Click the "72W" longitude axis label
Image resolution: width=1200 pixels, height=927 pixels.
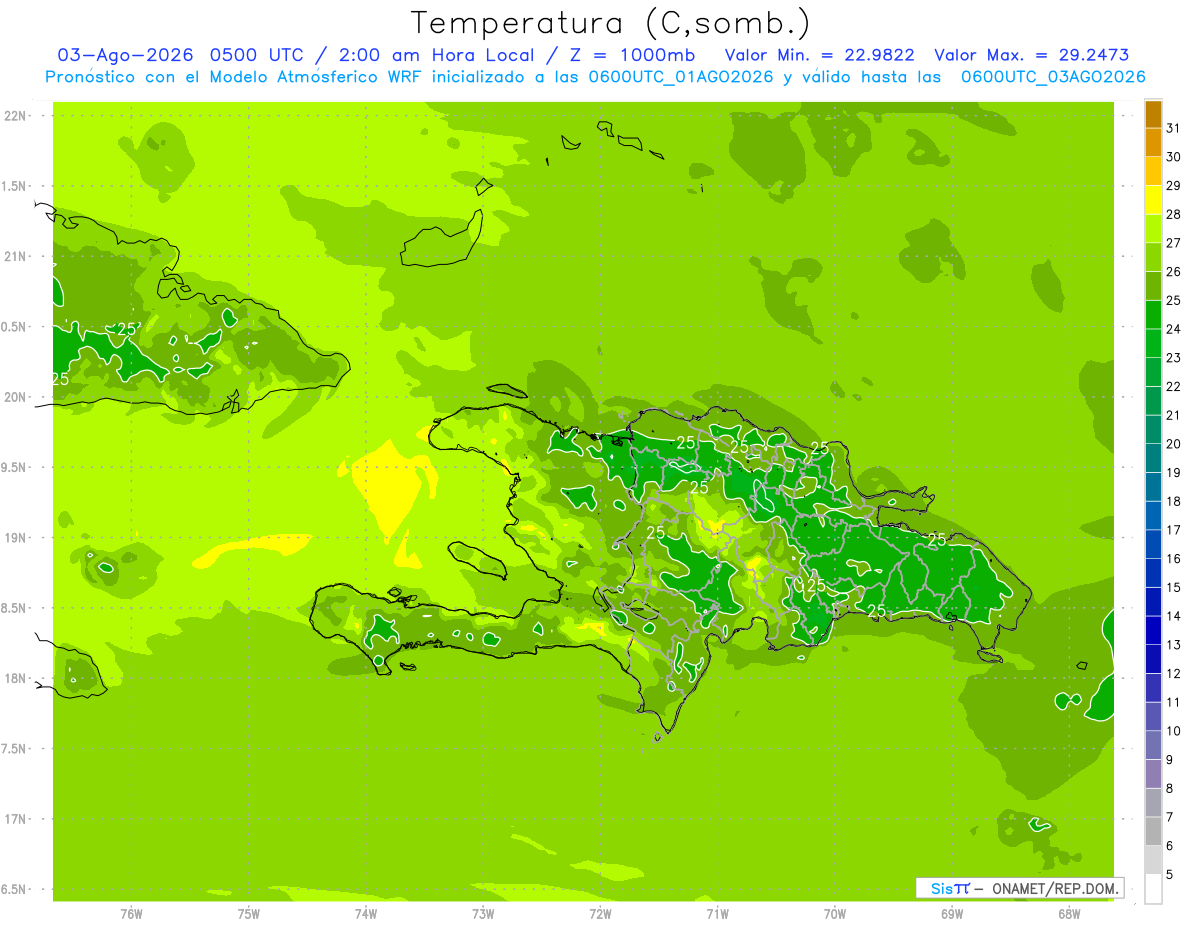tap(600, 914)
